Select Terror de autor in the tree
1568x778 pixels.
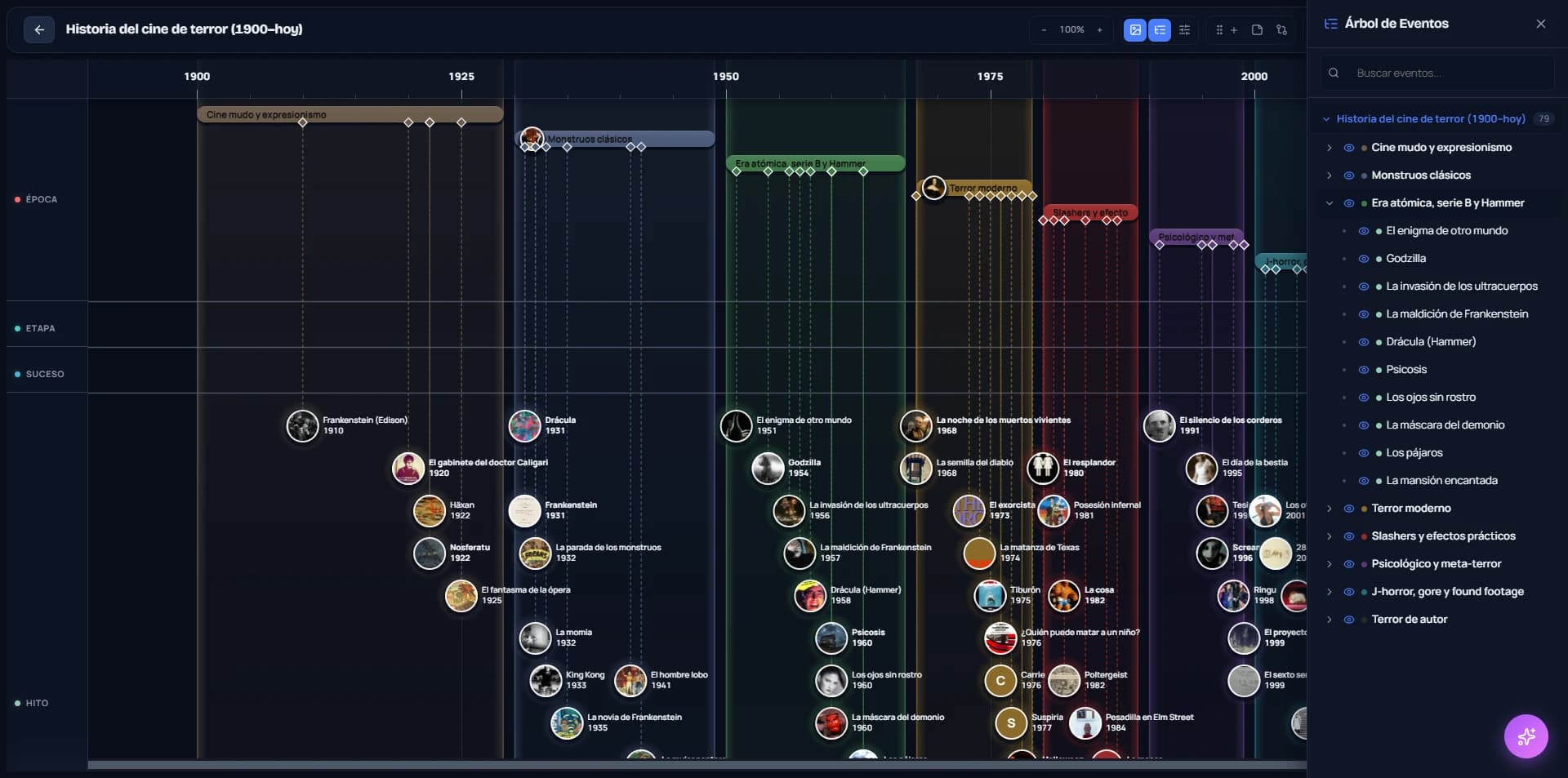(x=1409, y=620)
